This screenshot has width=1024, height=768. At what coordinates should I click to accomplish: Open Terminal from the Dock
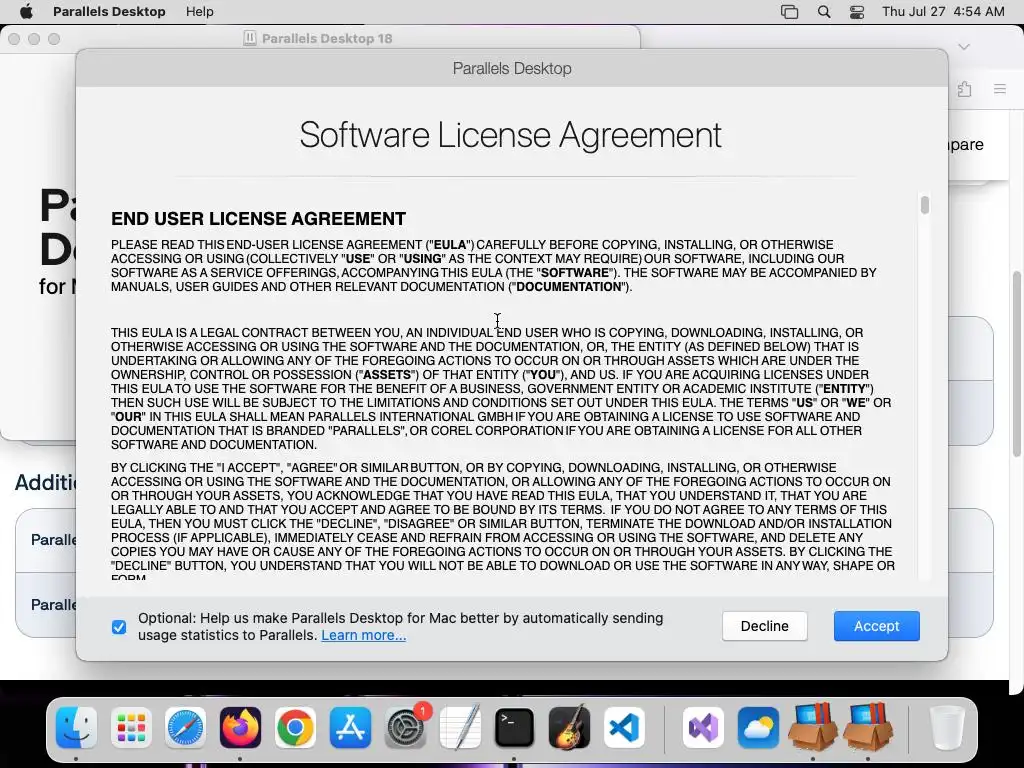515,727
